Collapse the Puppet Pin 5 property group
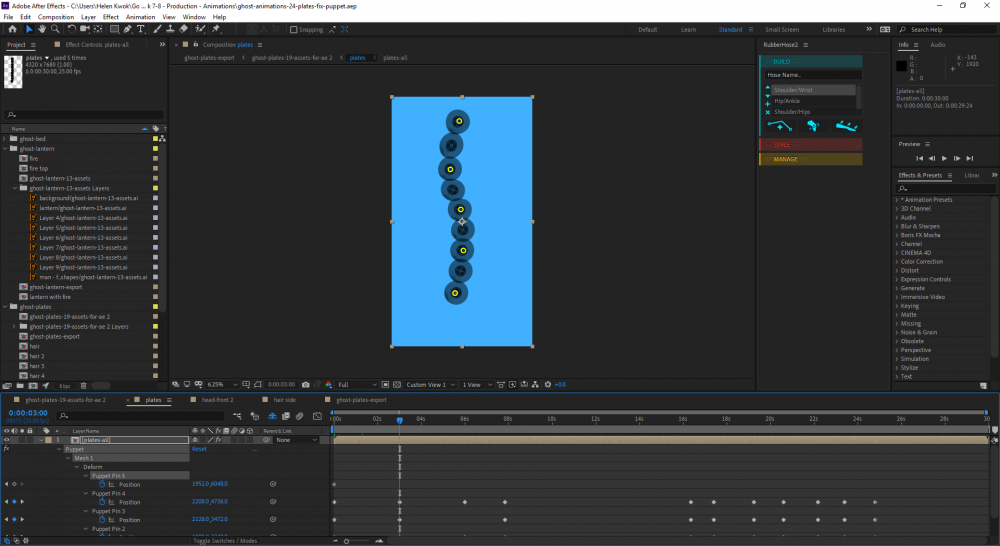The height and width of the screenshot is (546, 1000). pyautogui.click(x=86, y=475)
